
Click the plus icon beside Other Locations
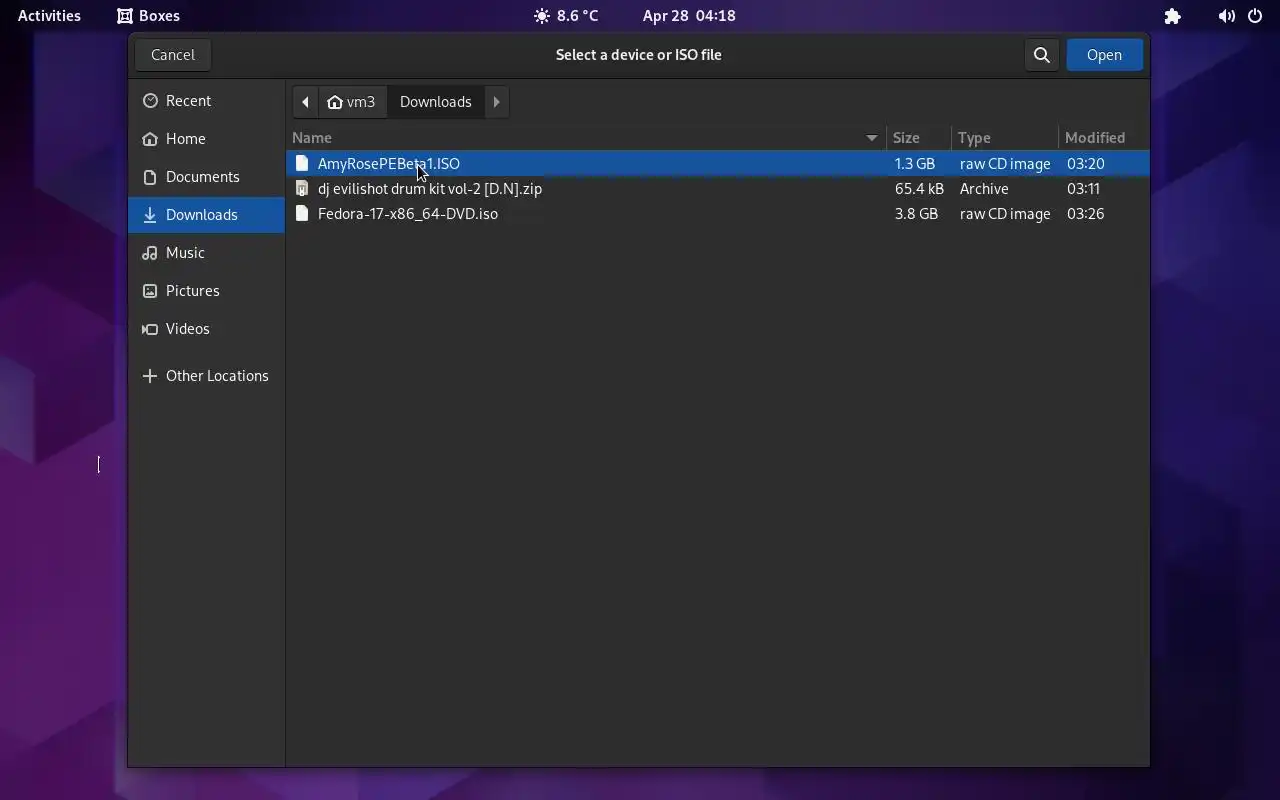click(150, 376)
